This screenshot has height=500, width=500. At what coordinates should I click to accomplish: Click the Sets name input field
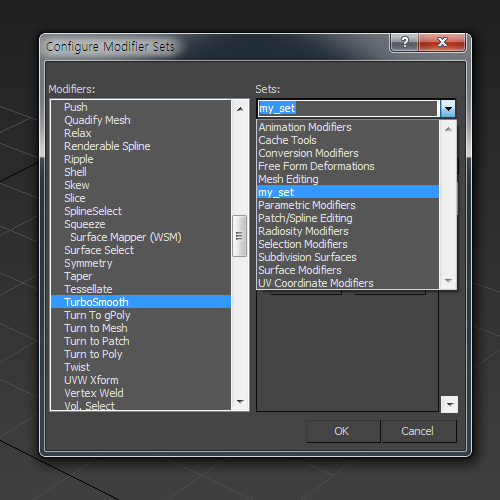click(348, 109)
